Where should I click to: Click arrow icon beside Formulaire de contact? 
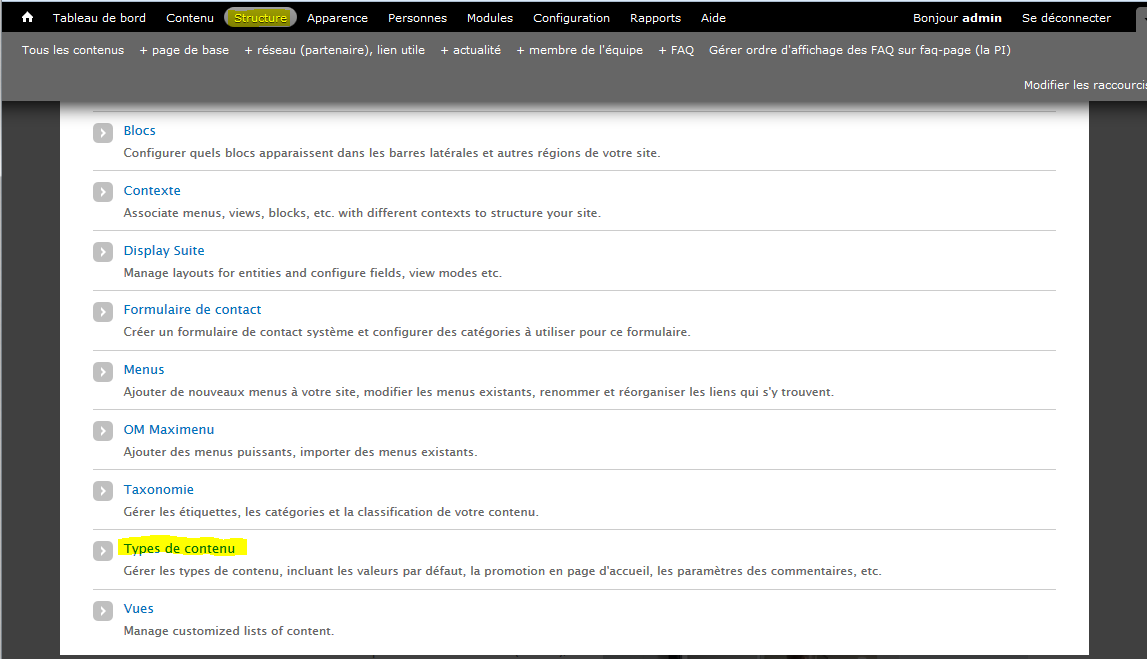pos(103,312)
